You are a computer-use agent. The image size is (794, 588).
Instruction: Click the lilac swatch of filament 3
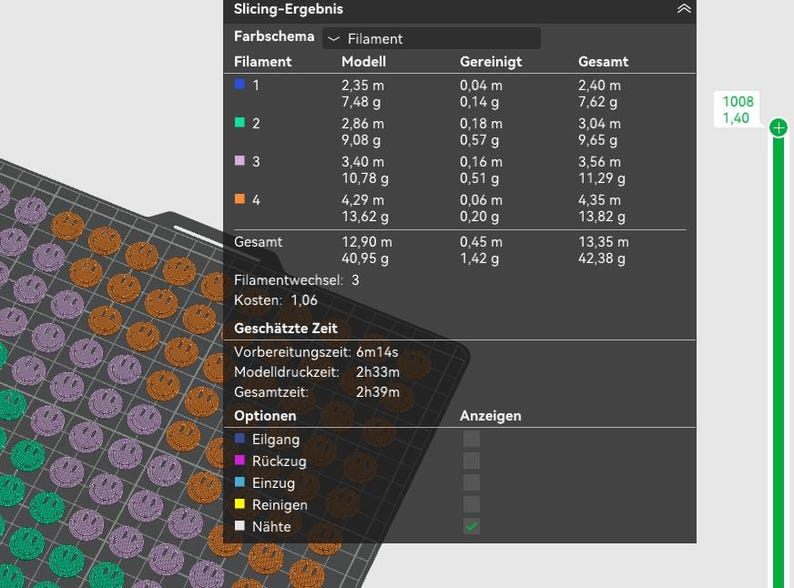tap(240, 161)
